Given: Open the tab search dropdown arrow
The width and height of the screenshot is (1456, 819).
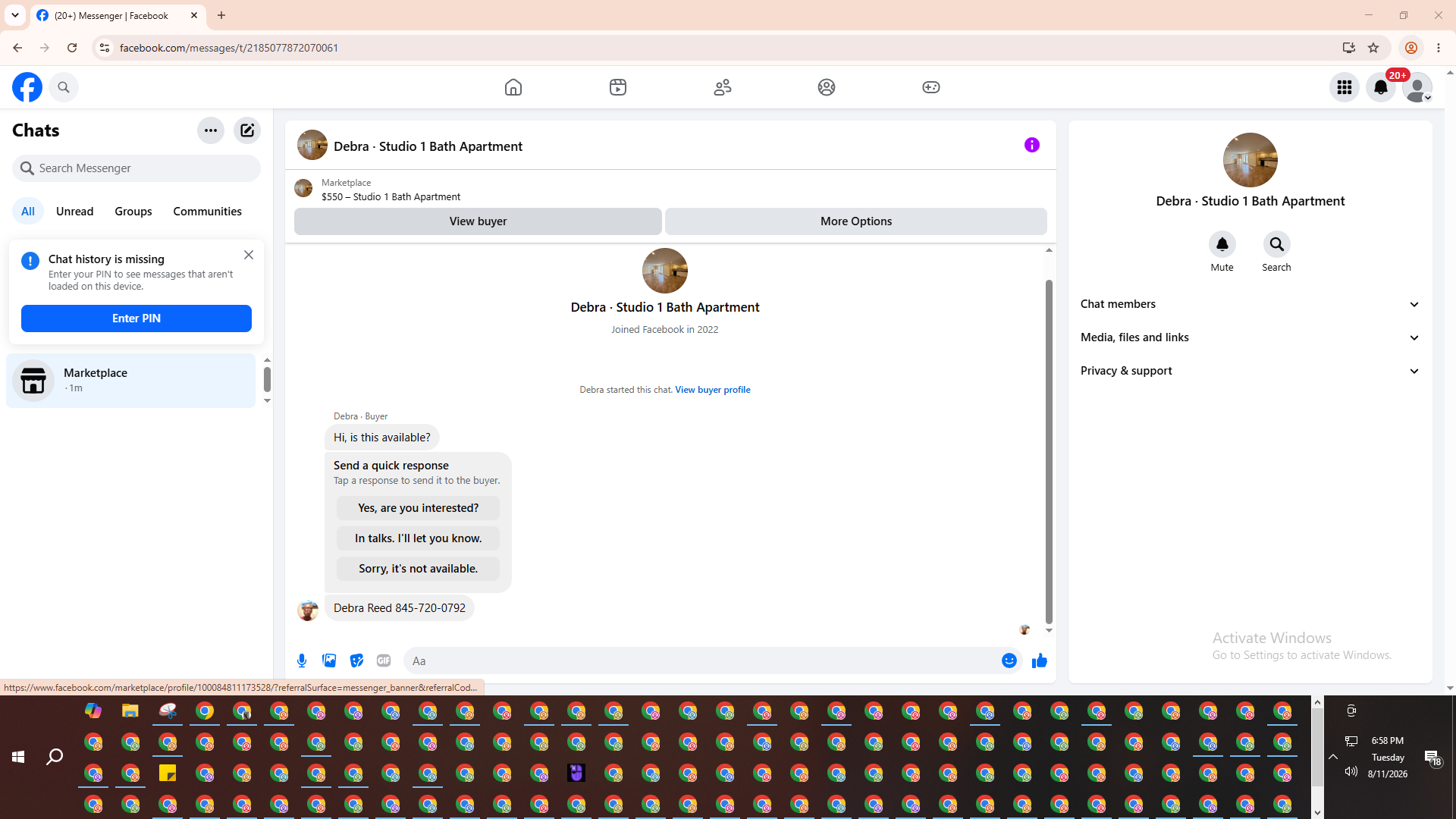Looking at the screenshot, I should coord(15,15).
